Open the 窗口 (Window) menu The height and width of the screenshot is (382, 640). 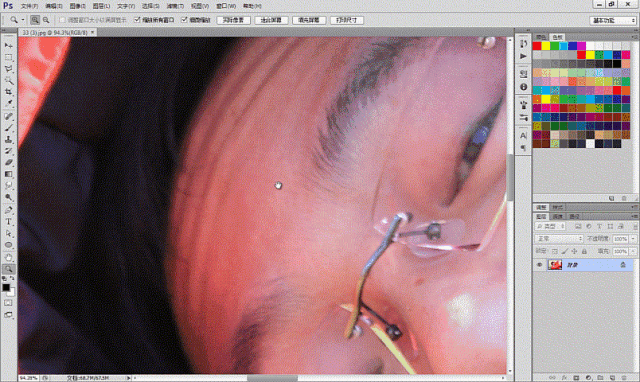(x=225, y=6)
